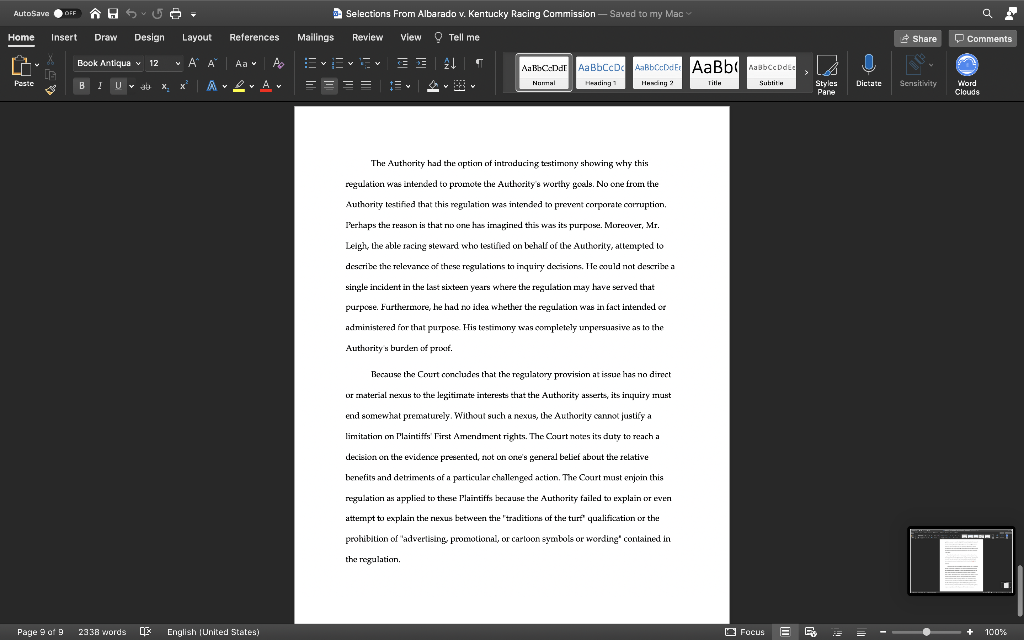Apply subscript formatting
The height and width of the screenshot is (640, 1024).
(x=165, y=86)
